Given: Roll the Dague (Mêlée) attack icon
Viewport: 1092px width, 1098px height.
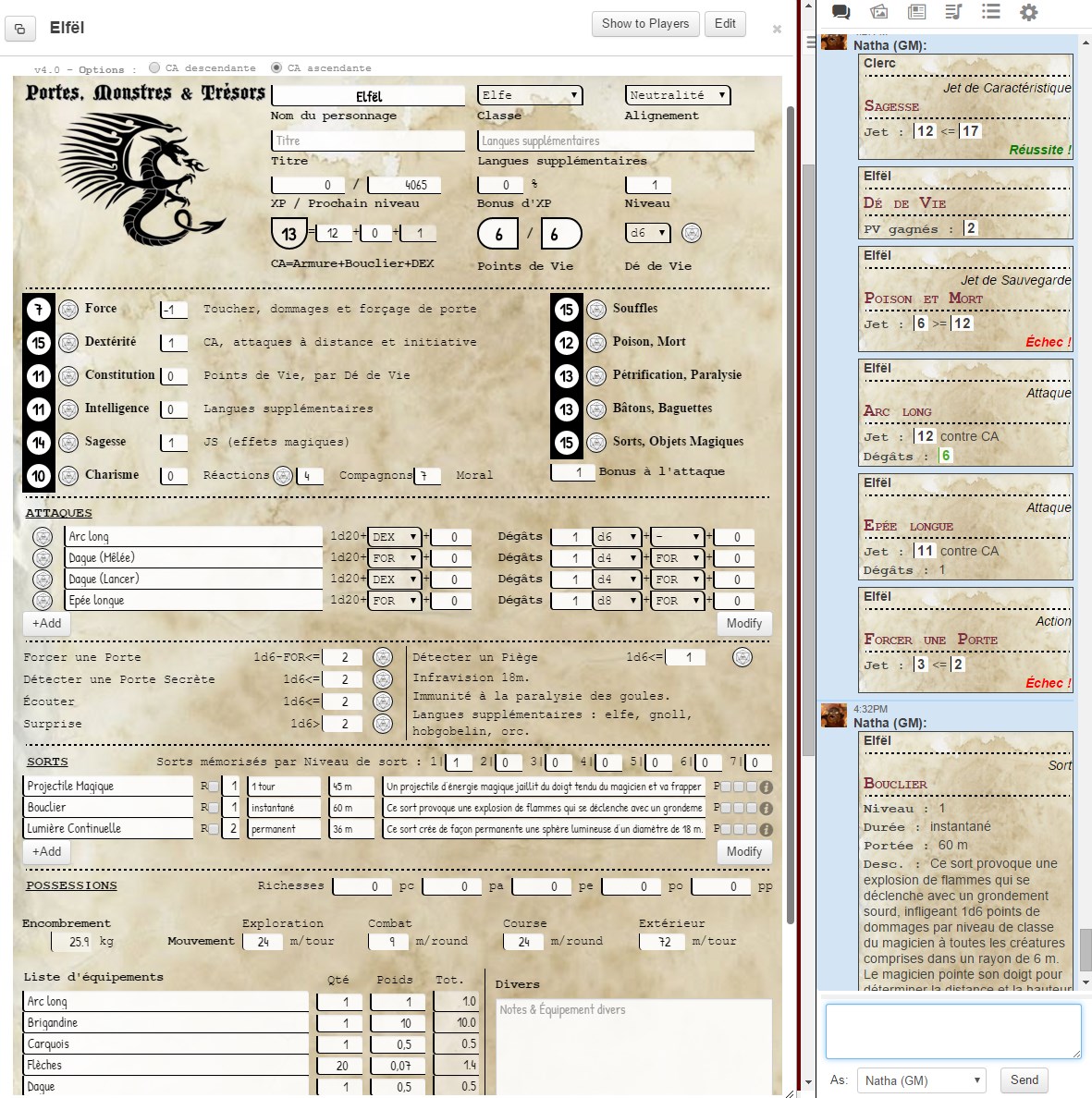Looking at the screenshot, I should [x=43, y=558].
